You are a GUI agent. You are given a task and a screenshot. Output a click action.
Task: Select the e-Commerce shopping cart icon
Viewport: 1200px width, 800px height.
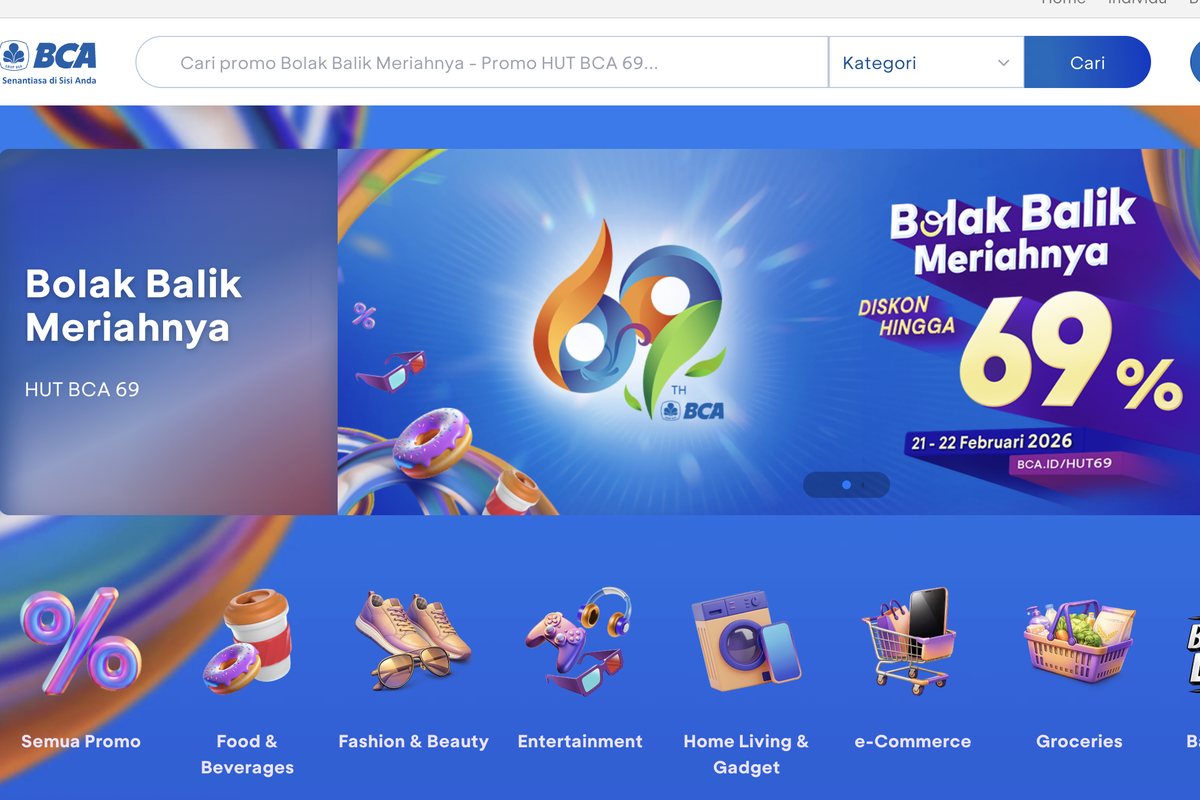912,641
